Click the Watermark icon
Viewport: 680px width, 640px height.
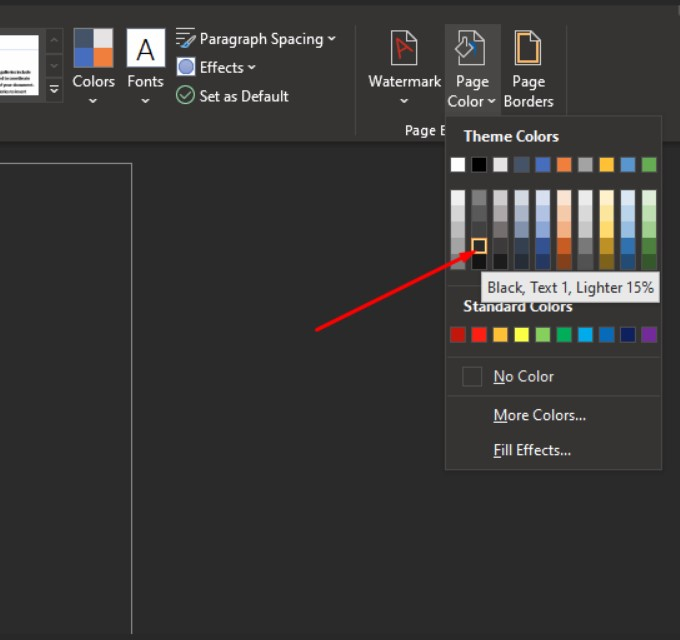[x=404, y=48]
